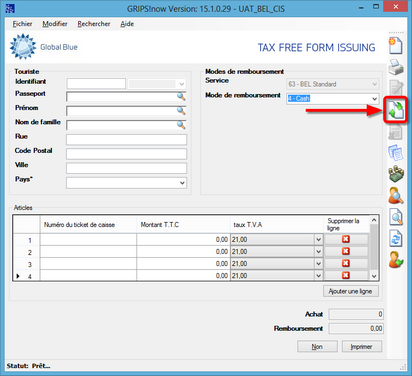412x376 pixels.
Task: Click the Montant T.T.C column header
Action: pyautogui.click(x=183, y=225)
